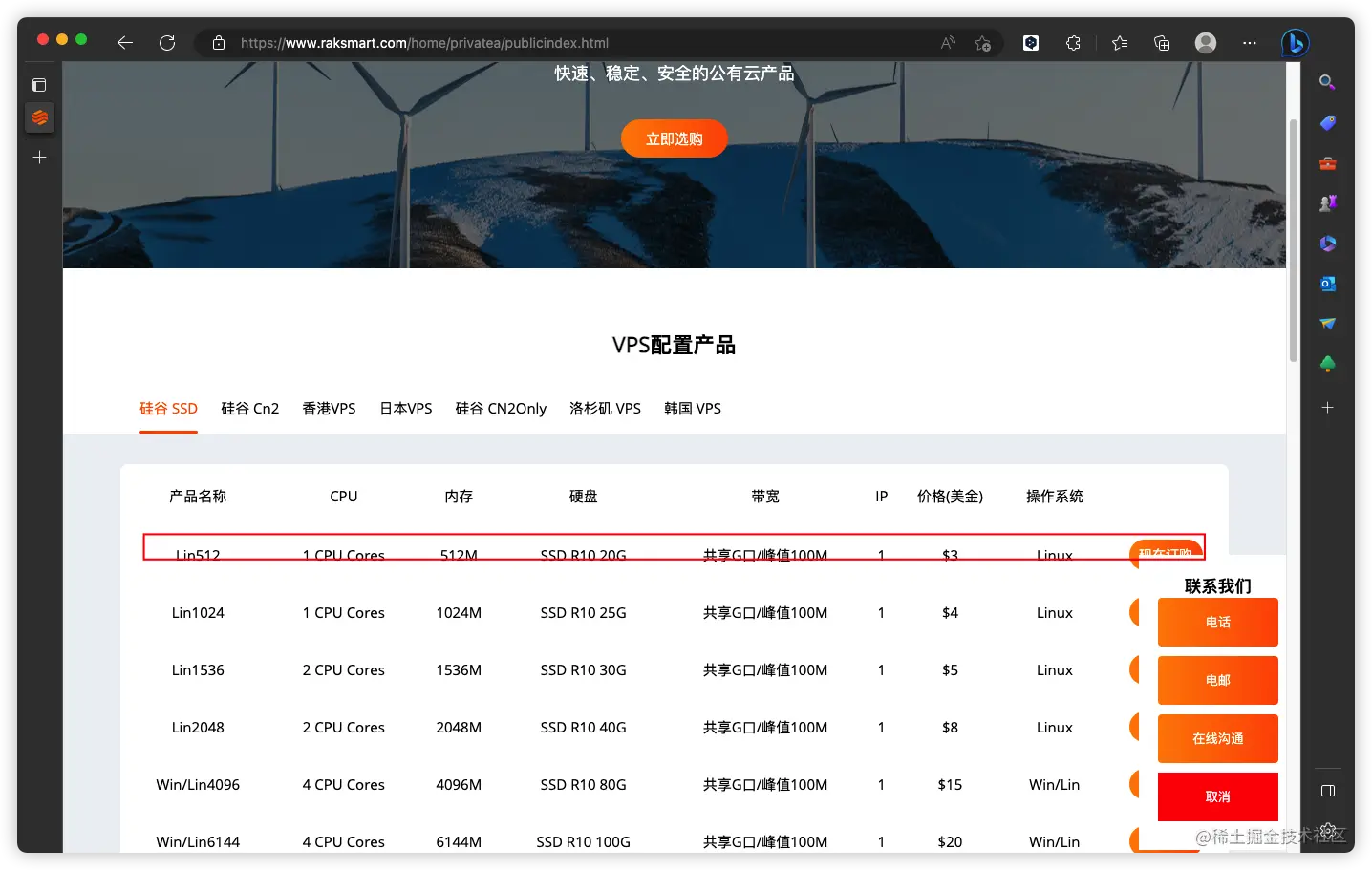Open browser extensions puzzle icon

click(x=1074, y=43)
